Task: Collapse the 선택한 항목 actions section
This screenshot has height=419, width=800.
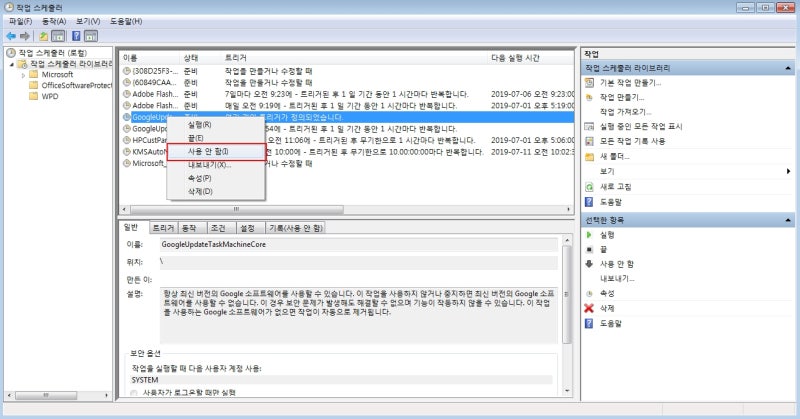Action: pos(788,220)
